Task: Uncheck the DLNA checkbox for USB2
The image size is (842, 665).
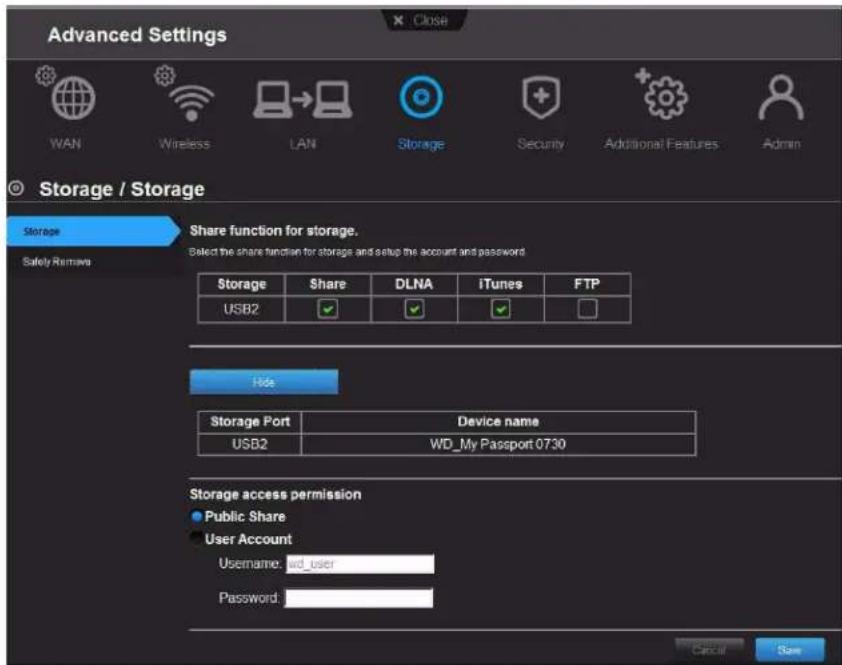Action: (x=414, y=309)
